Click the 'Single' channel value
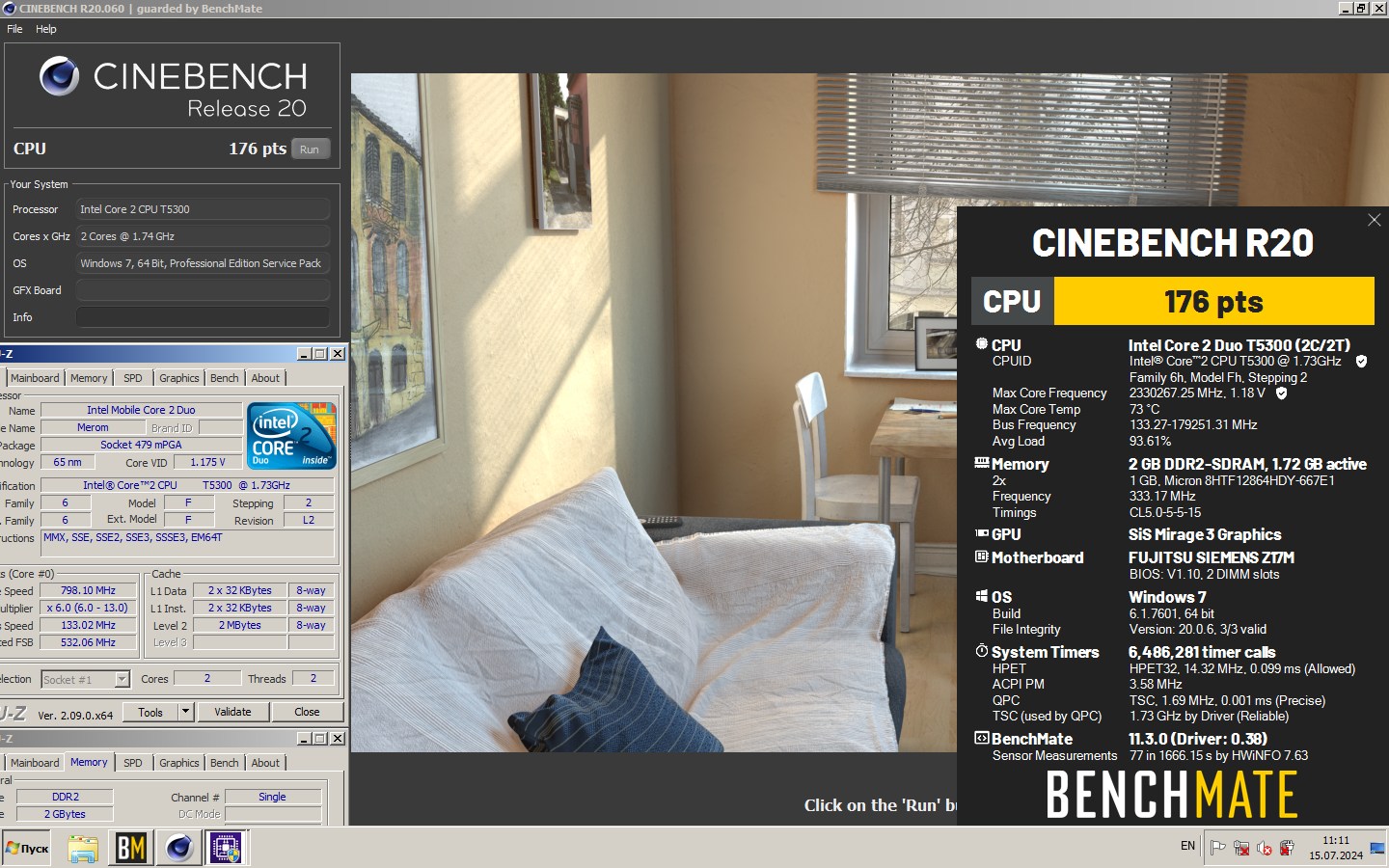Screen dimensions: 1389x868 pyautogui.click(x=273, y=797)
